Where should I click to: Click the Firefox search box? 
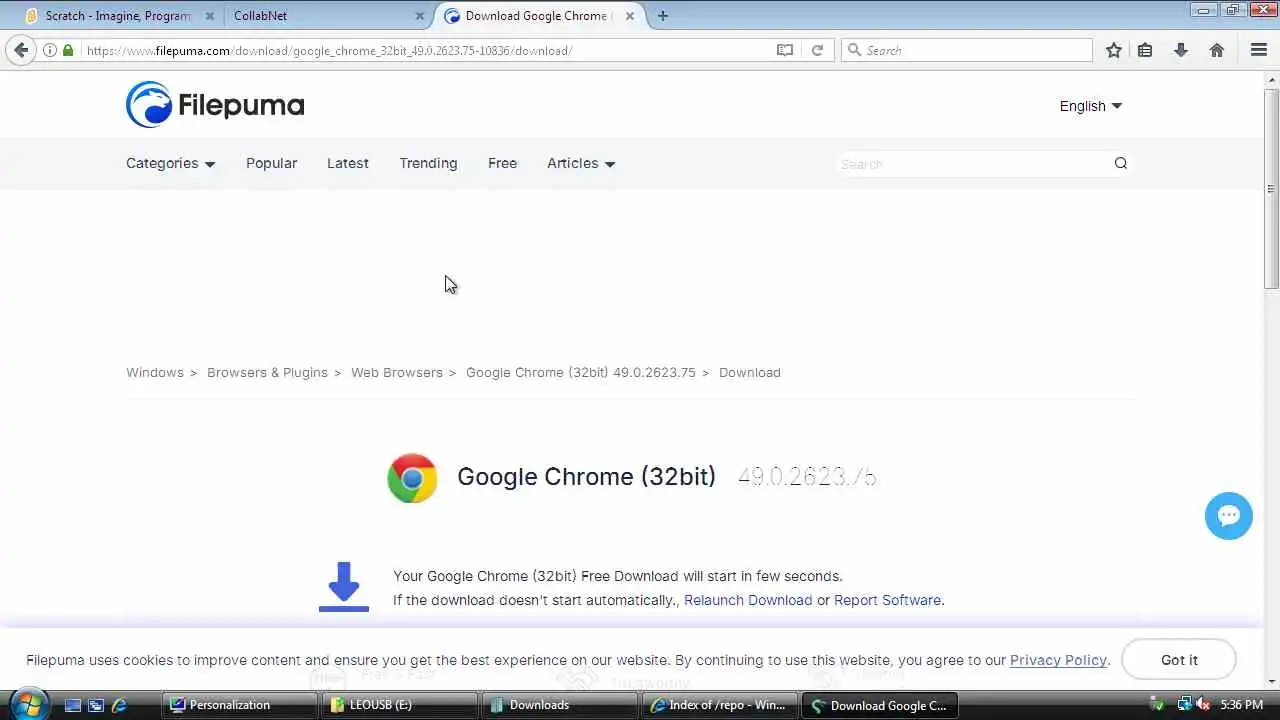coord(967,50)
